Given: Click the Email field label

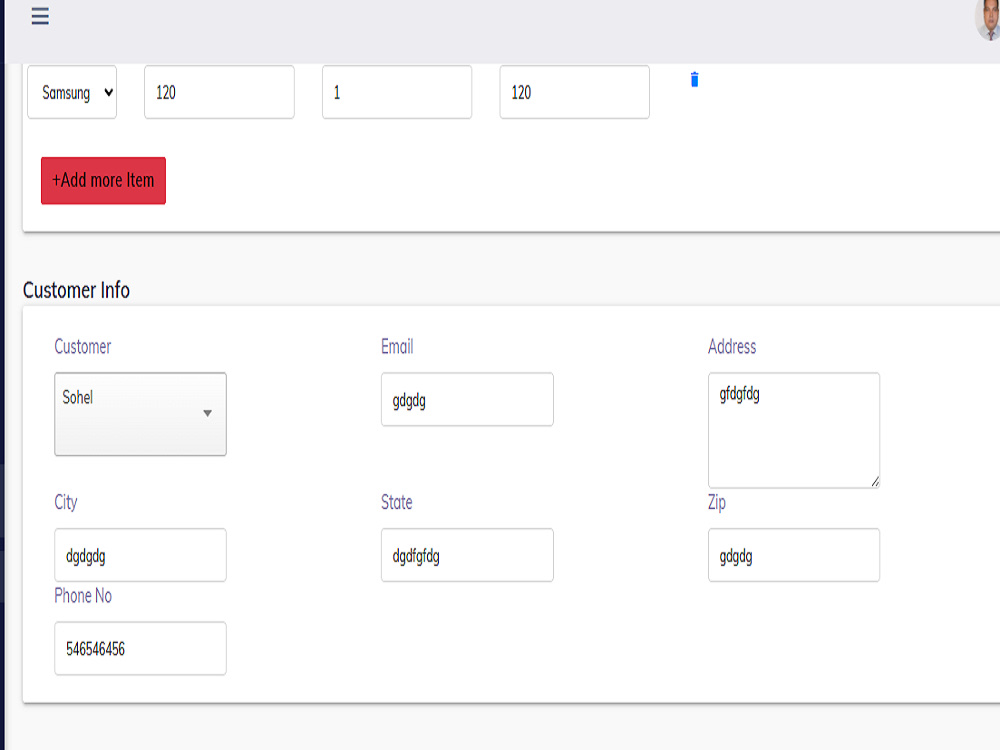Looking at the screenshot, I should [x=397, y=346].
